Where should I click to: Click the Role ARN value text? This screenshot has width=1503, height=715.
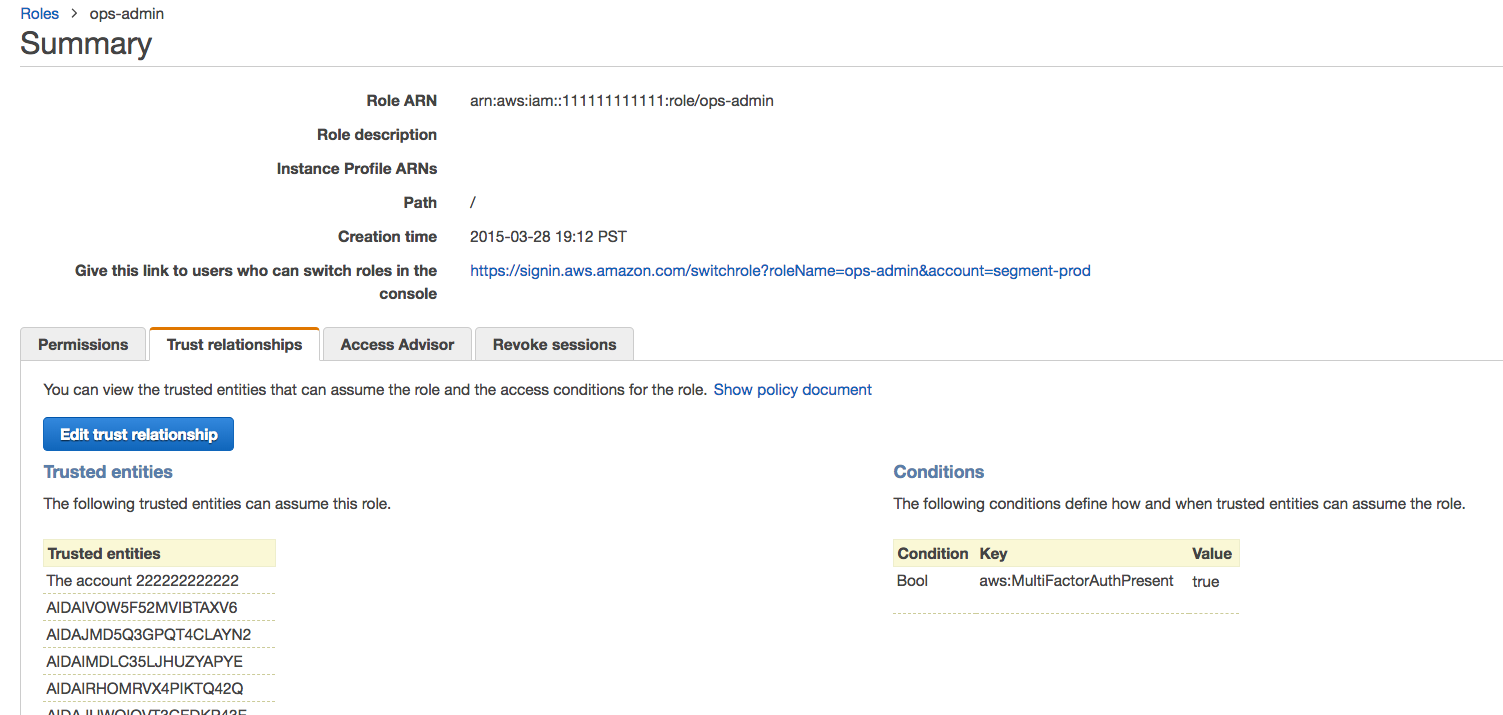click(x=621, y=101)
